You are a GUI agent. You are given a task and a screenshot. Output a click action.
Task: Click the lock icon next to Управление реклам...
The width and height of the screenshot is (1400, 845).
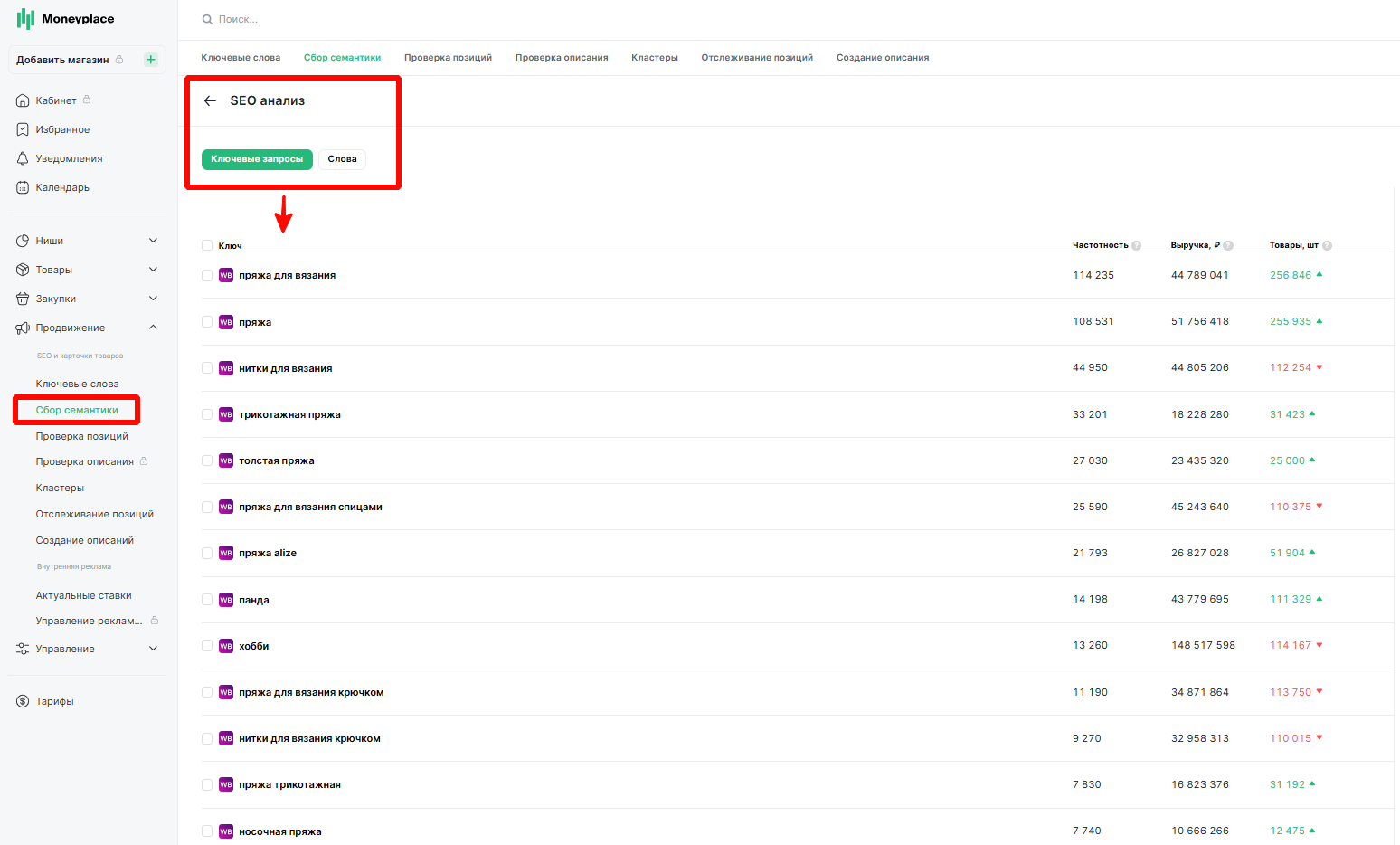click(155, 621)
